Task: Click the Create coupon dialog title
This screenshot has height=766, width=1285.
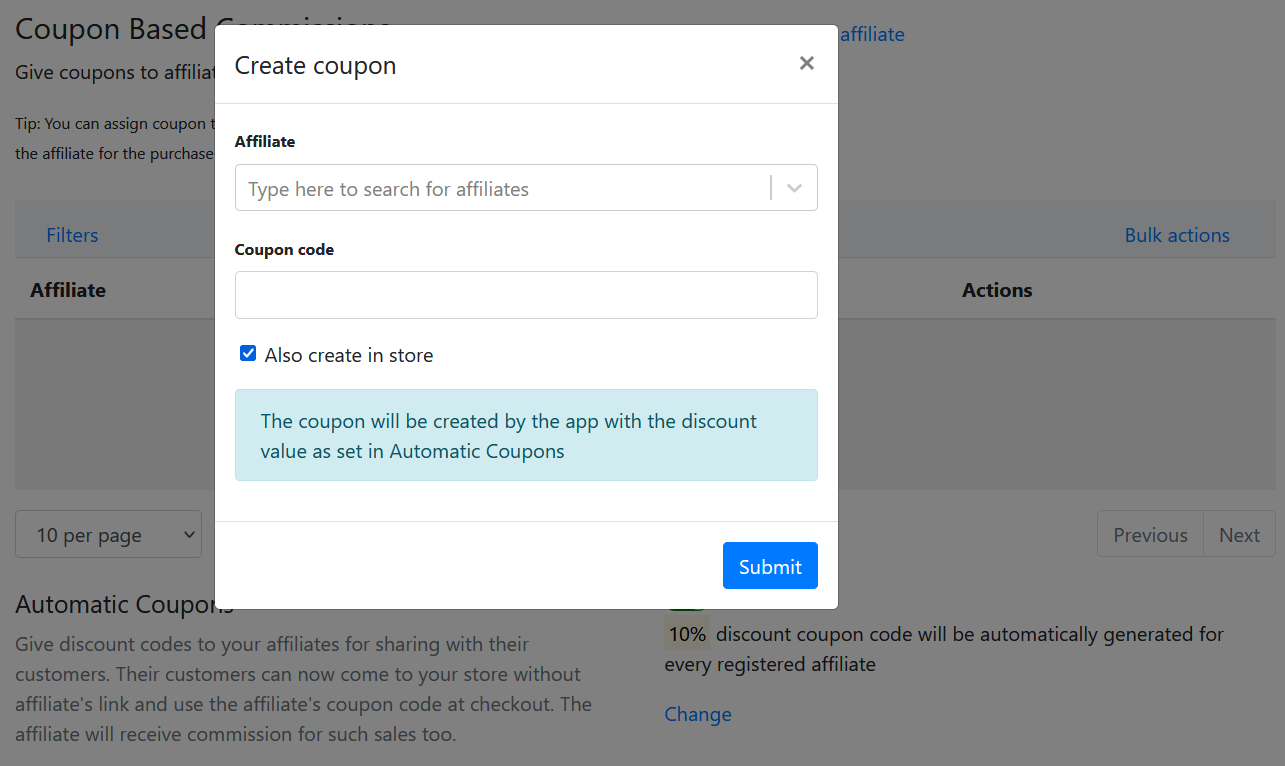Action: tap(315, 66)
